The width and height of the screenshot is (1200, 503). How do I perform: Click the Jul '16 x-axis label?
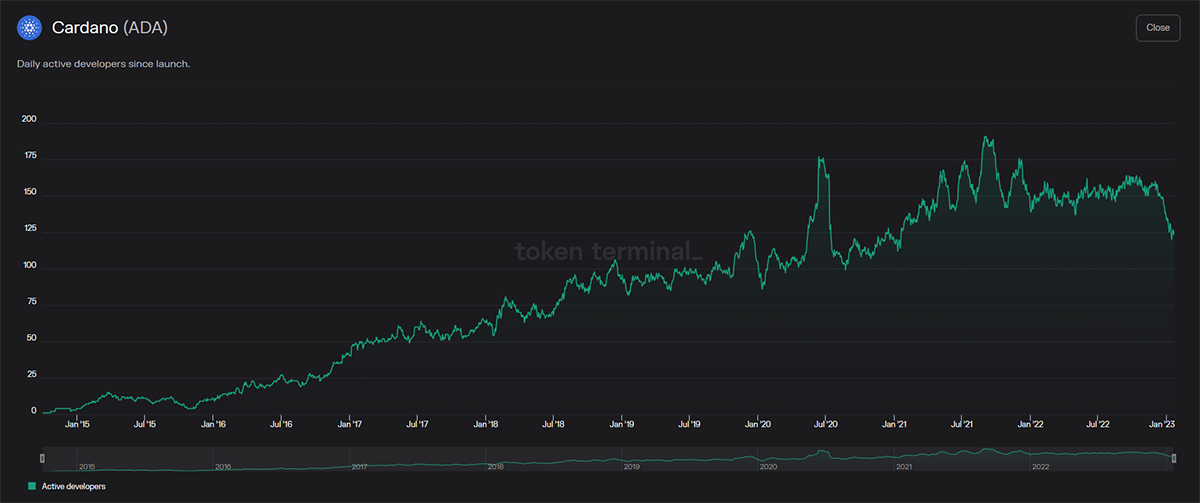point(281,424)
